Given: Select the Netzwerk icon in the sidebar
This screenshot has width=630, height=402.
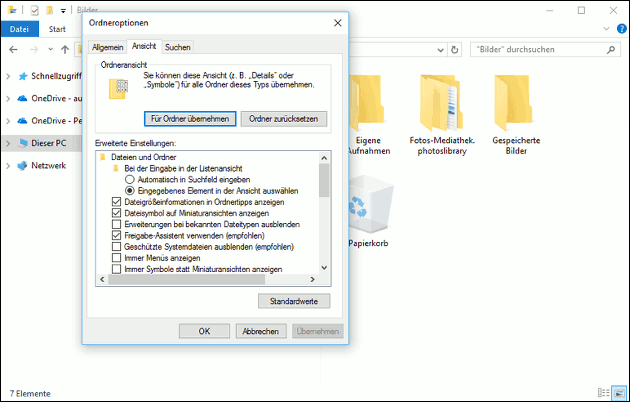Looking at the screenshot, I should pyautogui.click(x=22, y=165).
